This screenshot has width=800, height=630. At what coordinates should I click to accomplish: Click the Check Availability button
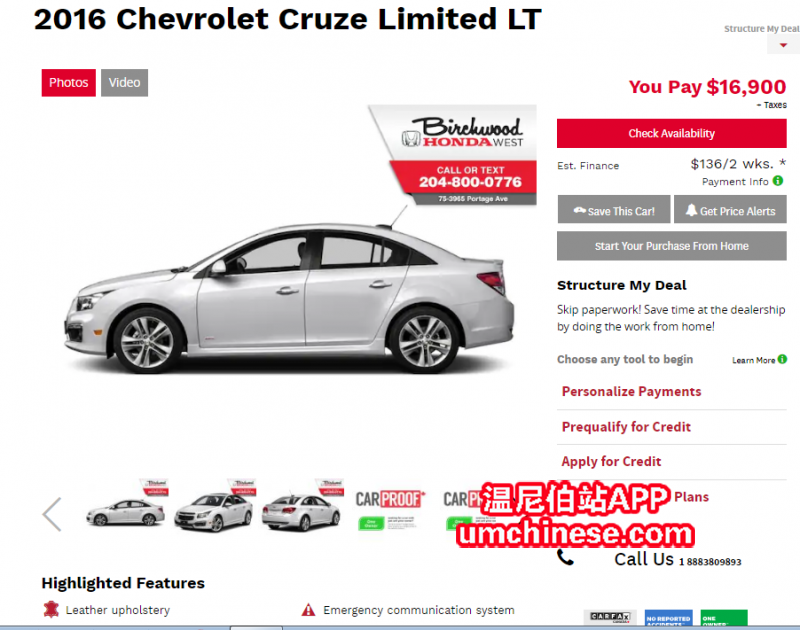[x=671, y=134]
